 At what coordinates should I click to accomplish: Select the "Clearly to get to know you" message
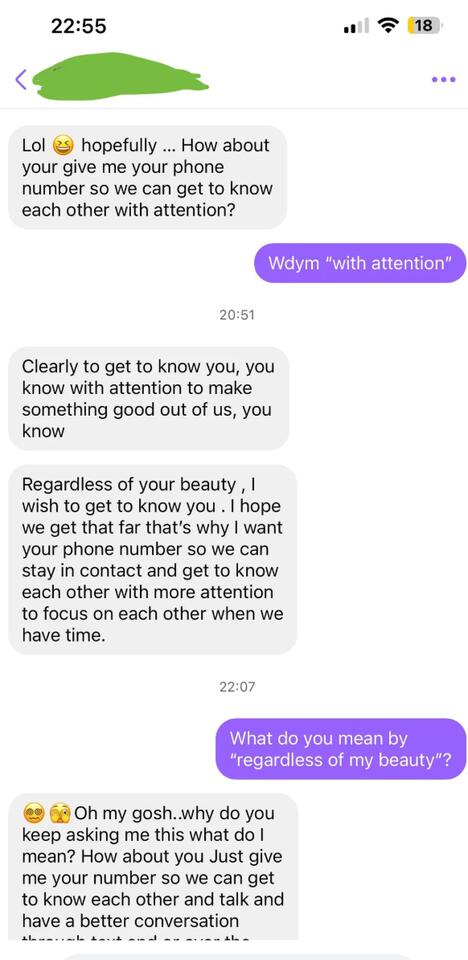(x=149, y=399)
